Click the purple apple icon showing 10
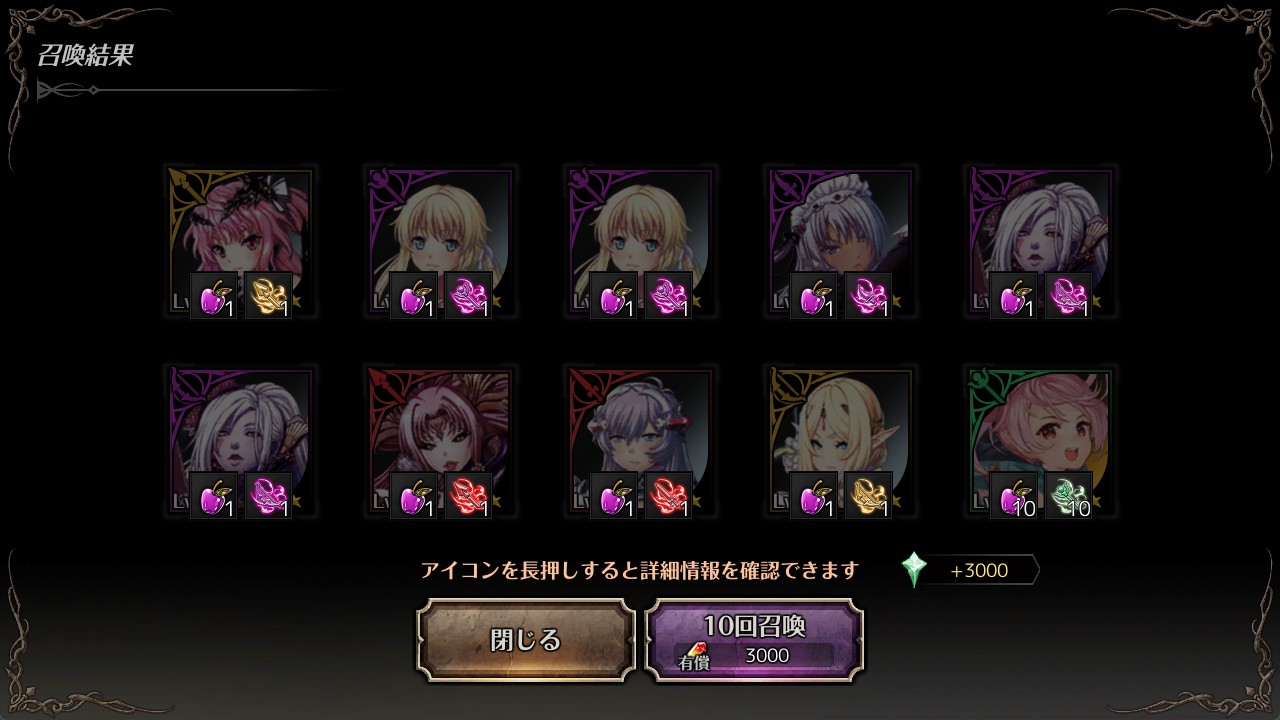This screenshot has width=1280, height=720. coord(1013,496)
